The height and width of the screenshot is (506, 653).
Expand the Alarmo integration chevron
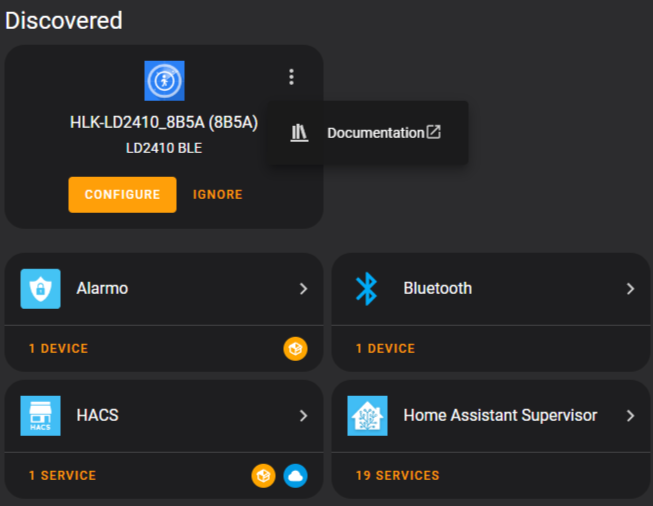[x=304, y=289]
